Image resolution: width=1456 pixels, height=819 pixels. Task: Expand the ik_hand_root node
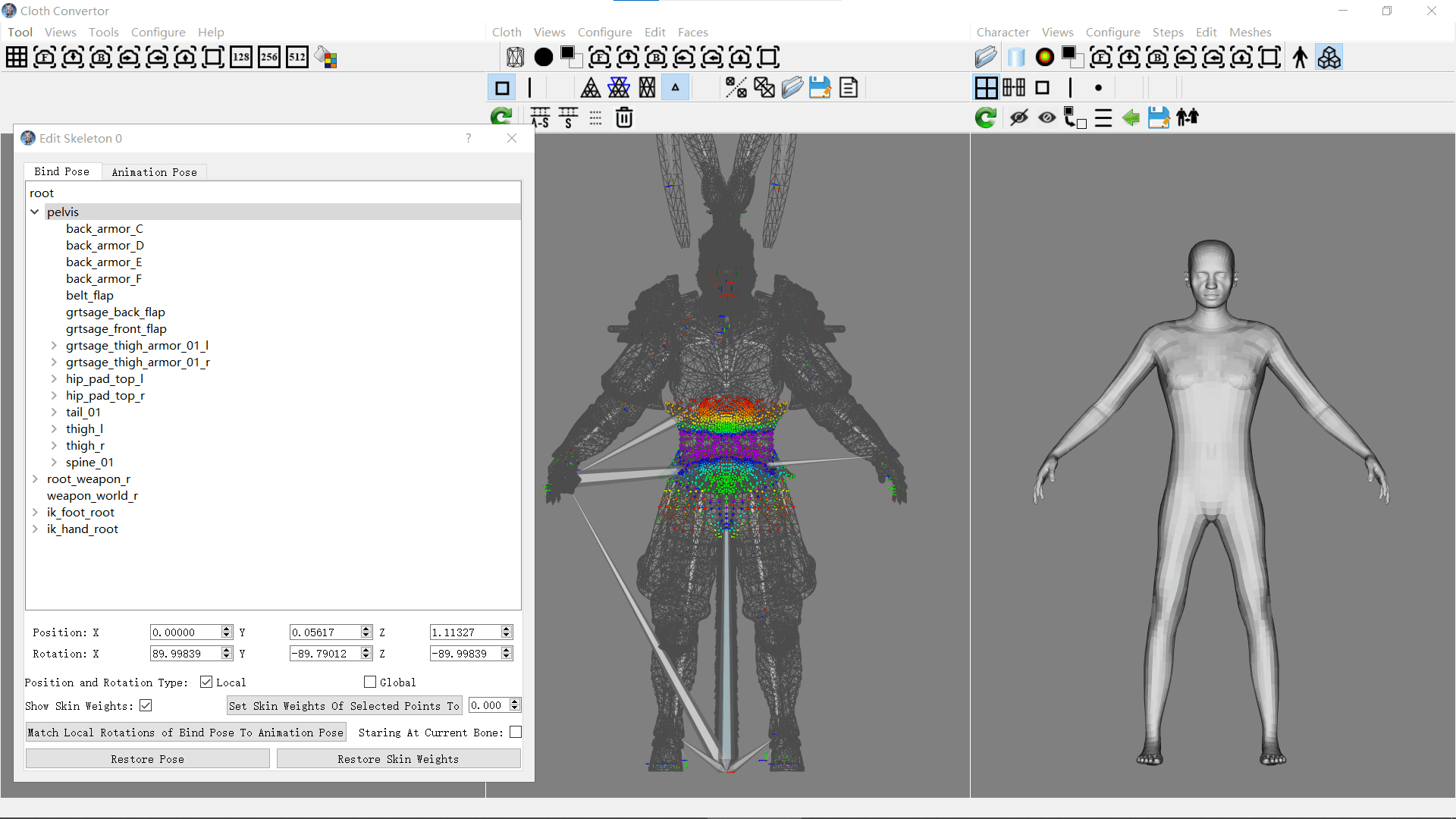pos(35,529)
